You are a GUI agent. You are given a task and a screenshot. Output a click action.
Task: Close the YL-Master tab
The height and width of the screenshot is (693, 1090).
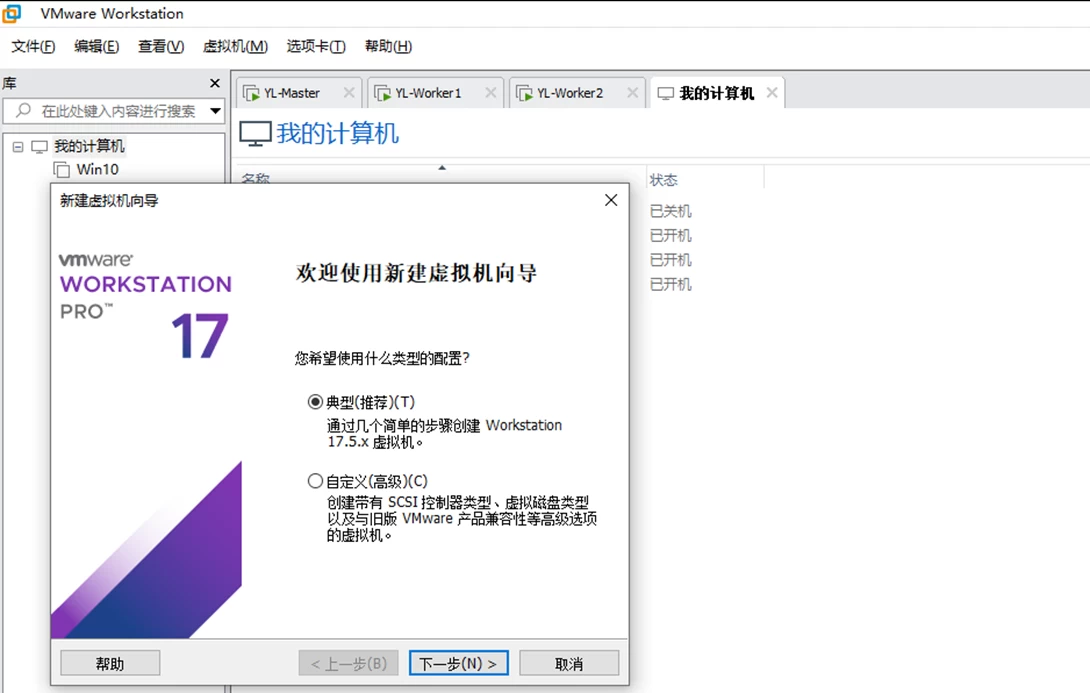pos(349,92)
